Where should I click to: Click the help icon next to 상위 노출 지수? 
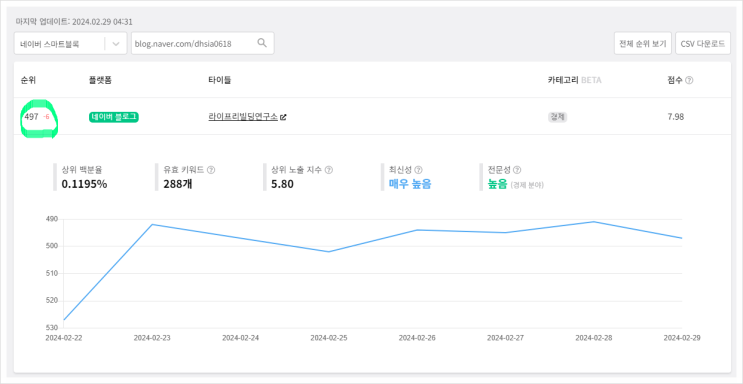pyautogui.click(x=329, y=170)
